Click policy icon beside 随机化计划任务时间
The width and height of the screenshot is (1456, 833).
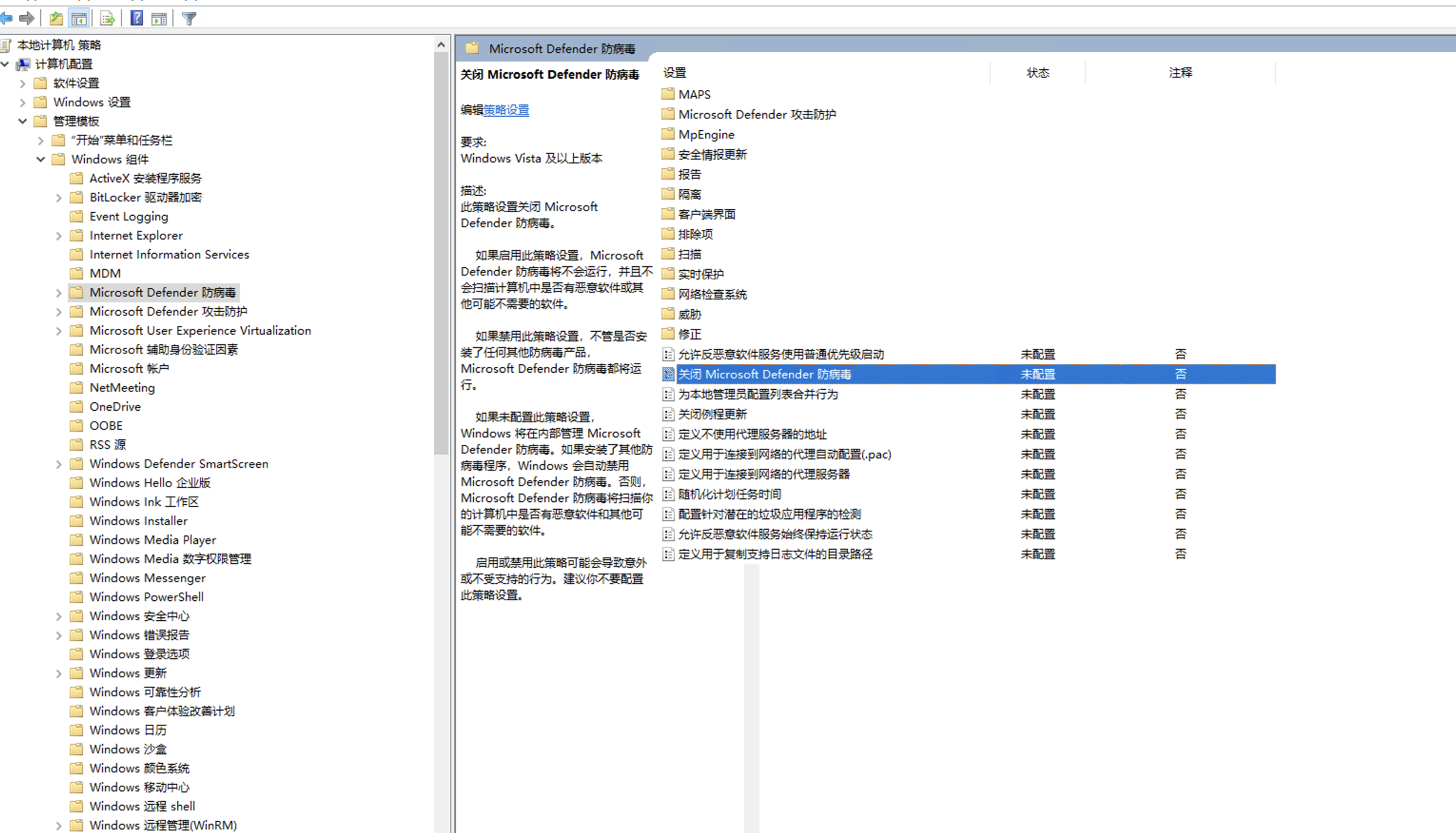point(668,494)
